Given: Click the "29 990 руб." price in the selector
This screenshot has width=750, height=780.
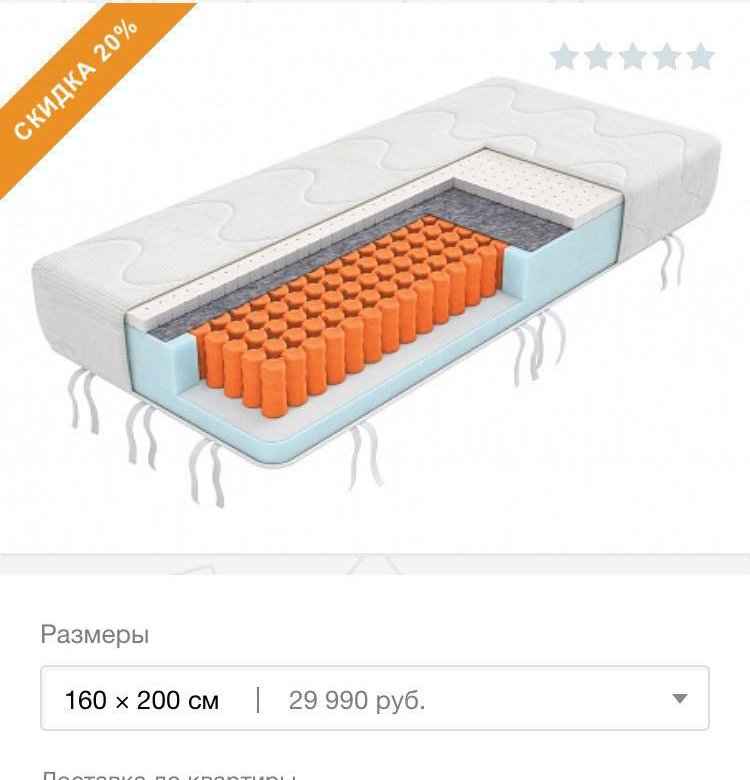Looking at the screenshot, I should (x=357, y=700).
